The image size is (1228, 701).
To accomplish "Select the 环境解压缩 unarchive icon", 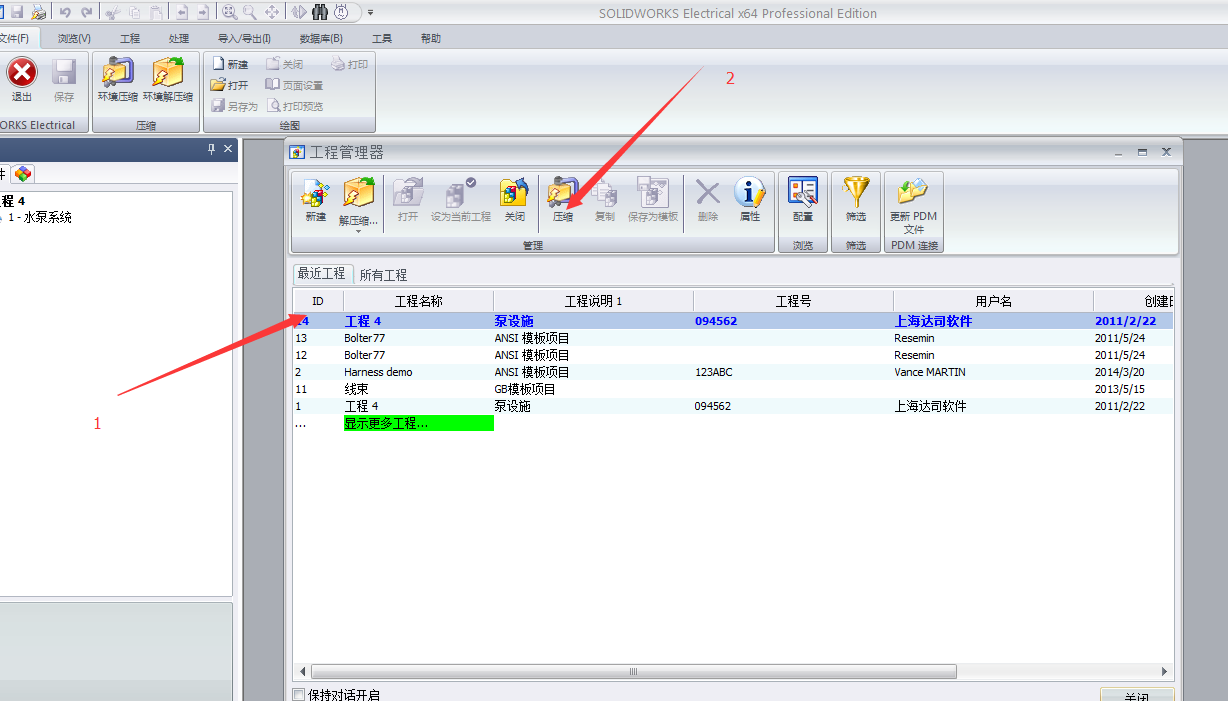I will click(168, 73).
